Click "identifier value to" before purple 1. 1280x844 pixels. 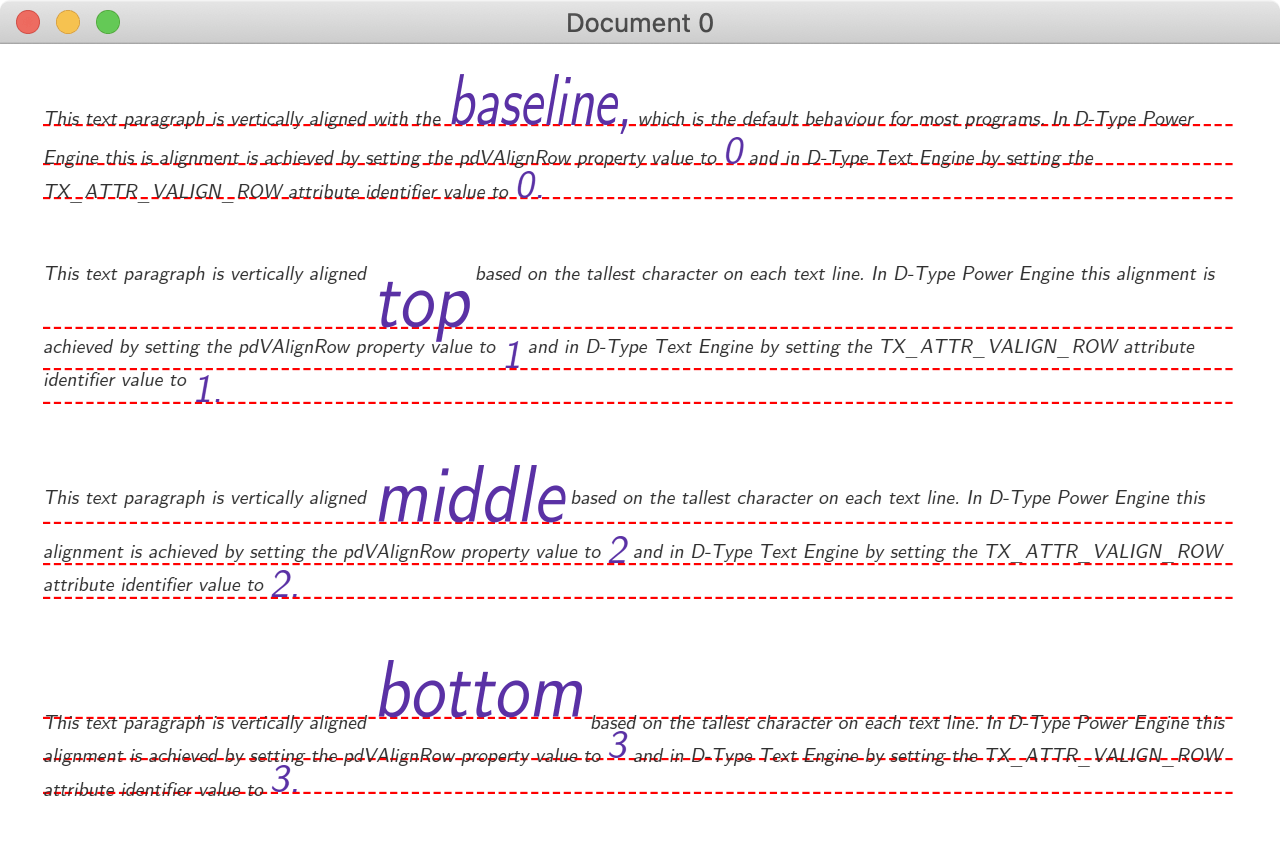pos(115,380)
